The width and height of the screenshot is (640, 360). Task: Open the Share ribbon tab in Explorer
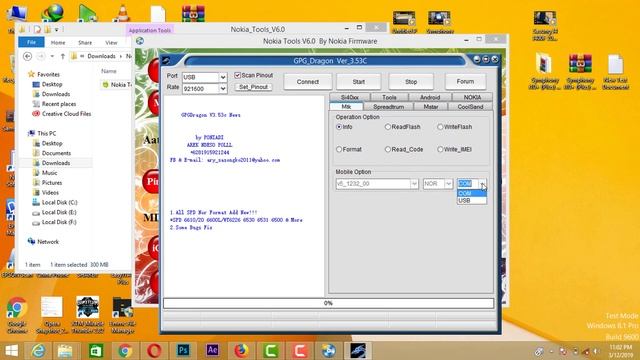[x=85, y=42]
